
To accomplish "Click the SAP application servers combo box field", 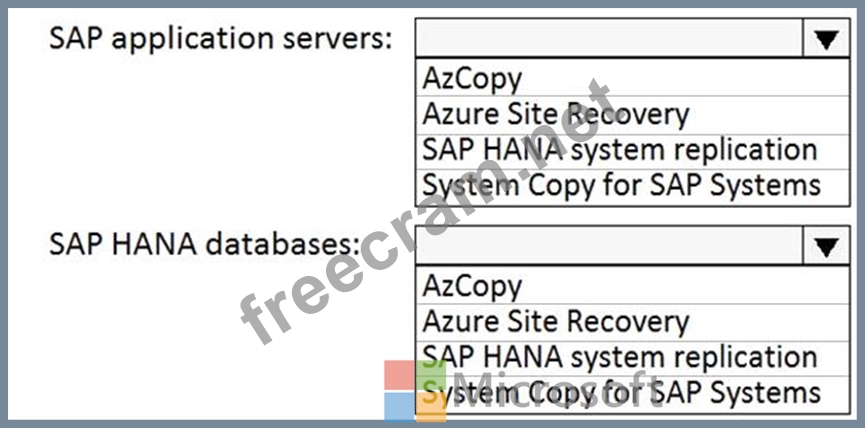I will pyautogui.click(x=608, y=40).
